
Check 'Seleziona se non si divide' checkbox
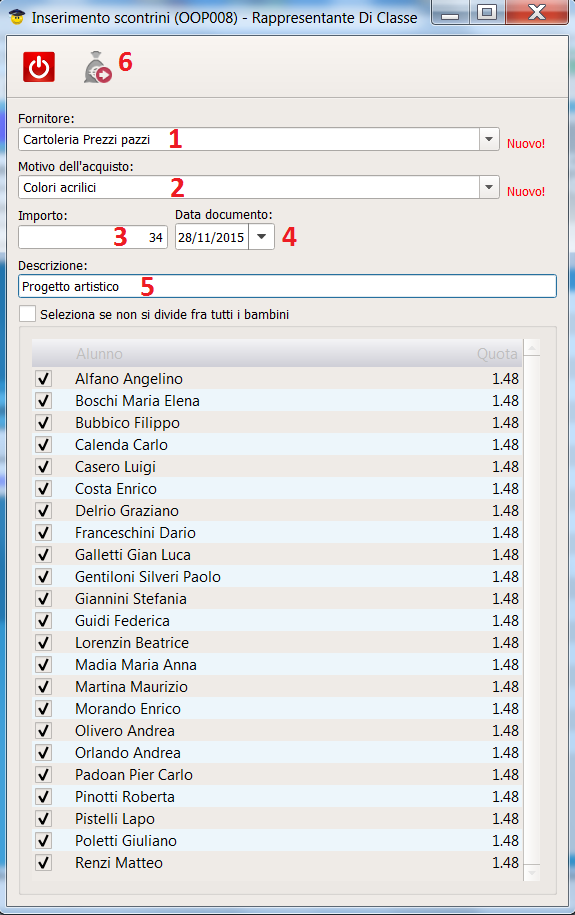27,314
